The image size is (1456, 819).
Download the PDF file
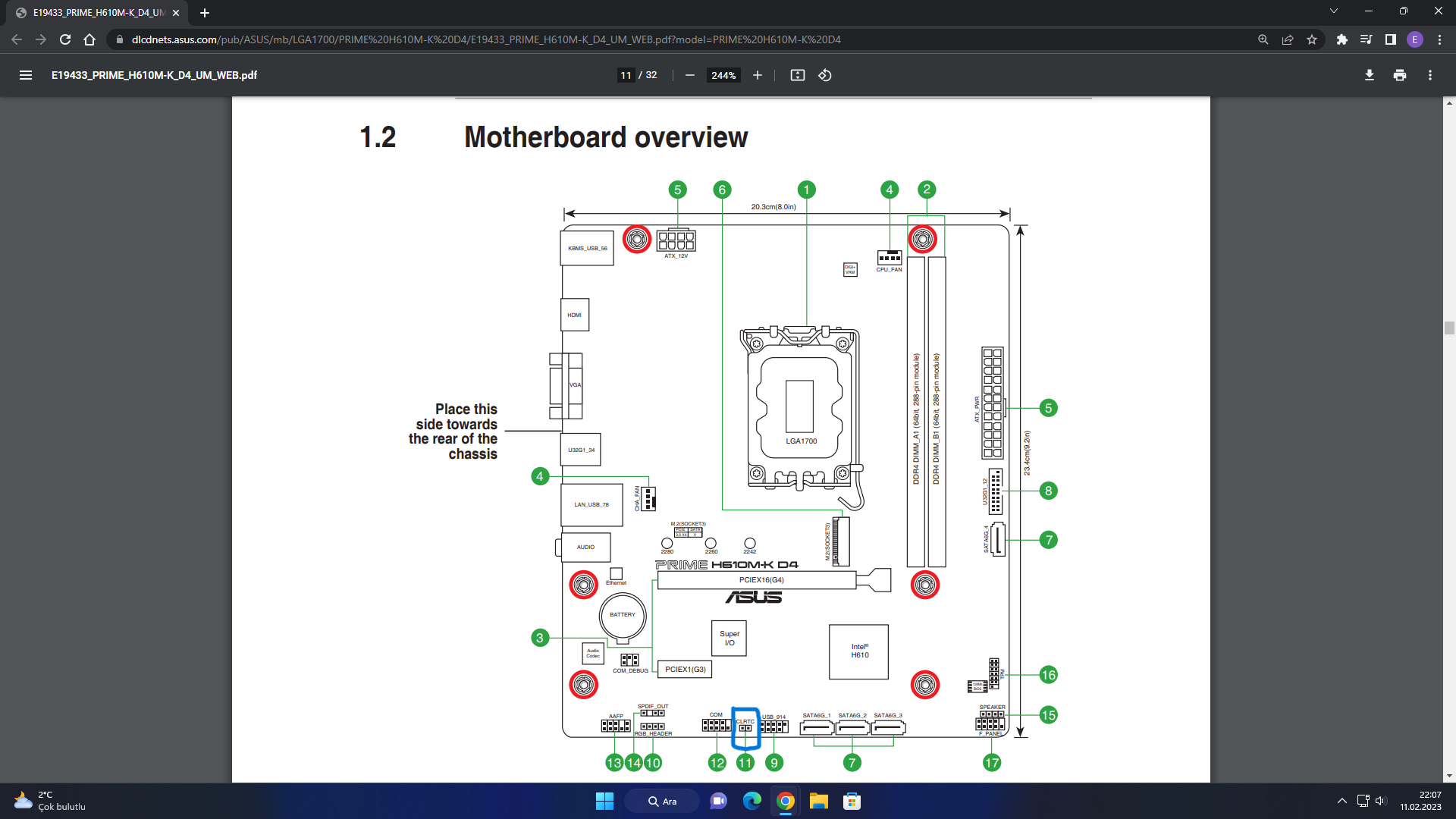(x=1369, y=75)
